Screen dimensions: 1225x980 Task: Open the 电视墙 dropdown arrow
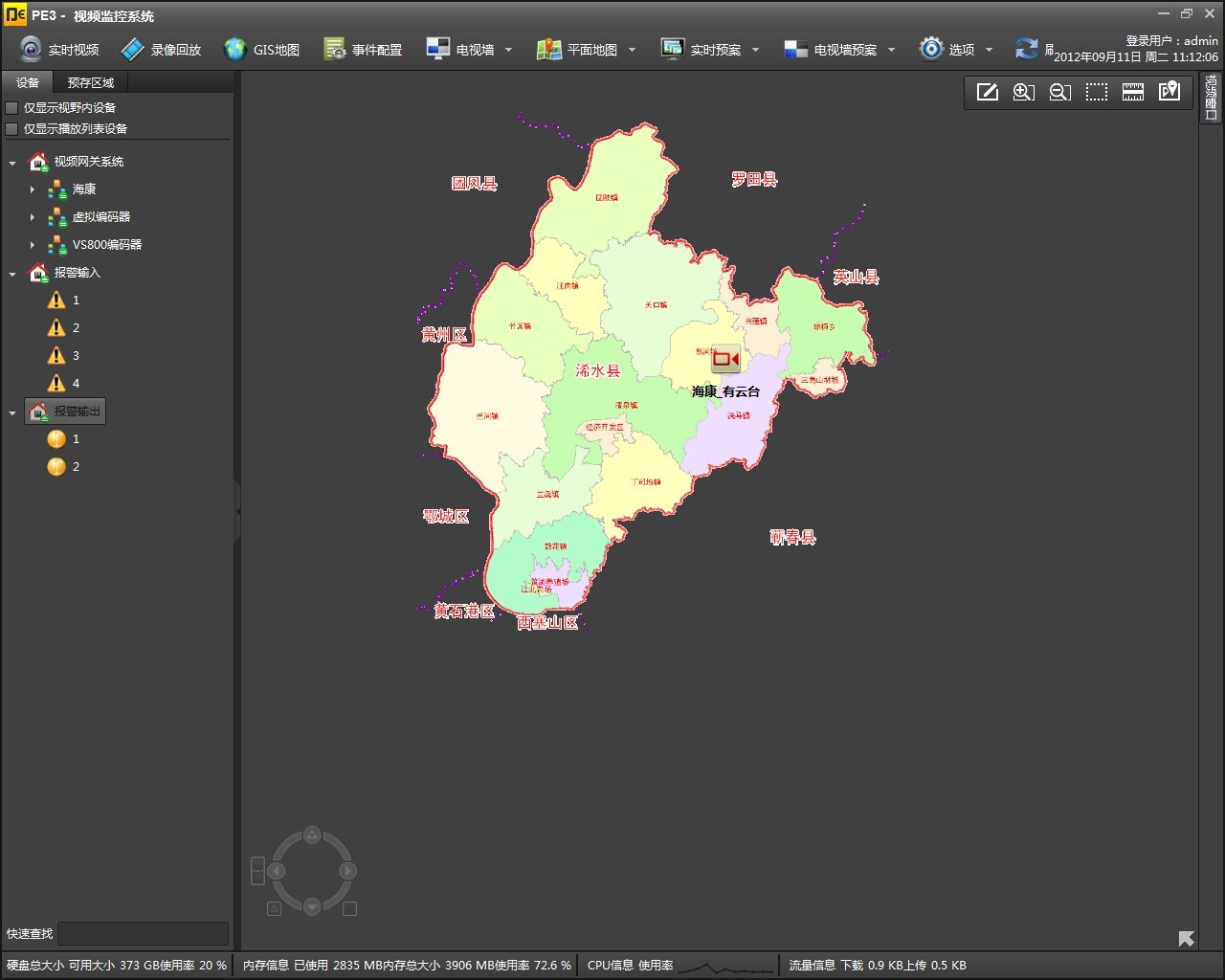pos(508,50)
